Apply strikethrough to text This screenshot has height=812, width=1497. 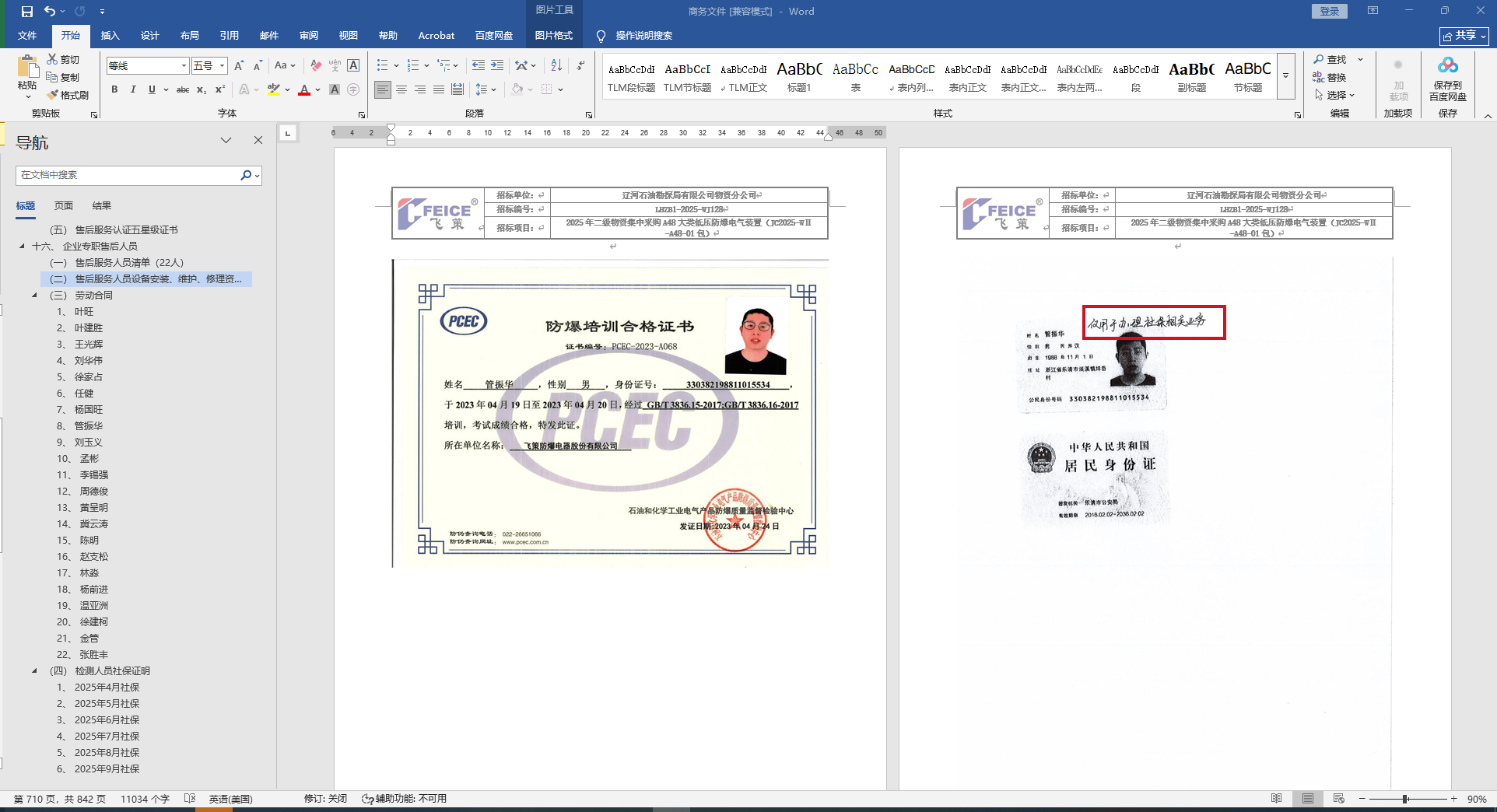pos(183,89)
